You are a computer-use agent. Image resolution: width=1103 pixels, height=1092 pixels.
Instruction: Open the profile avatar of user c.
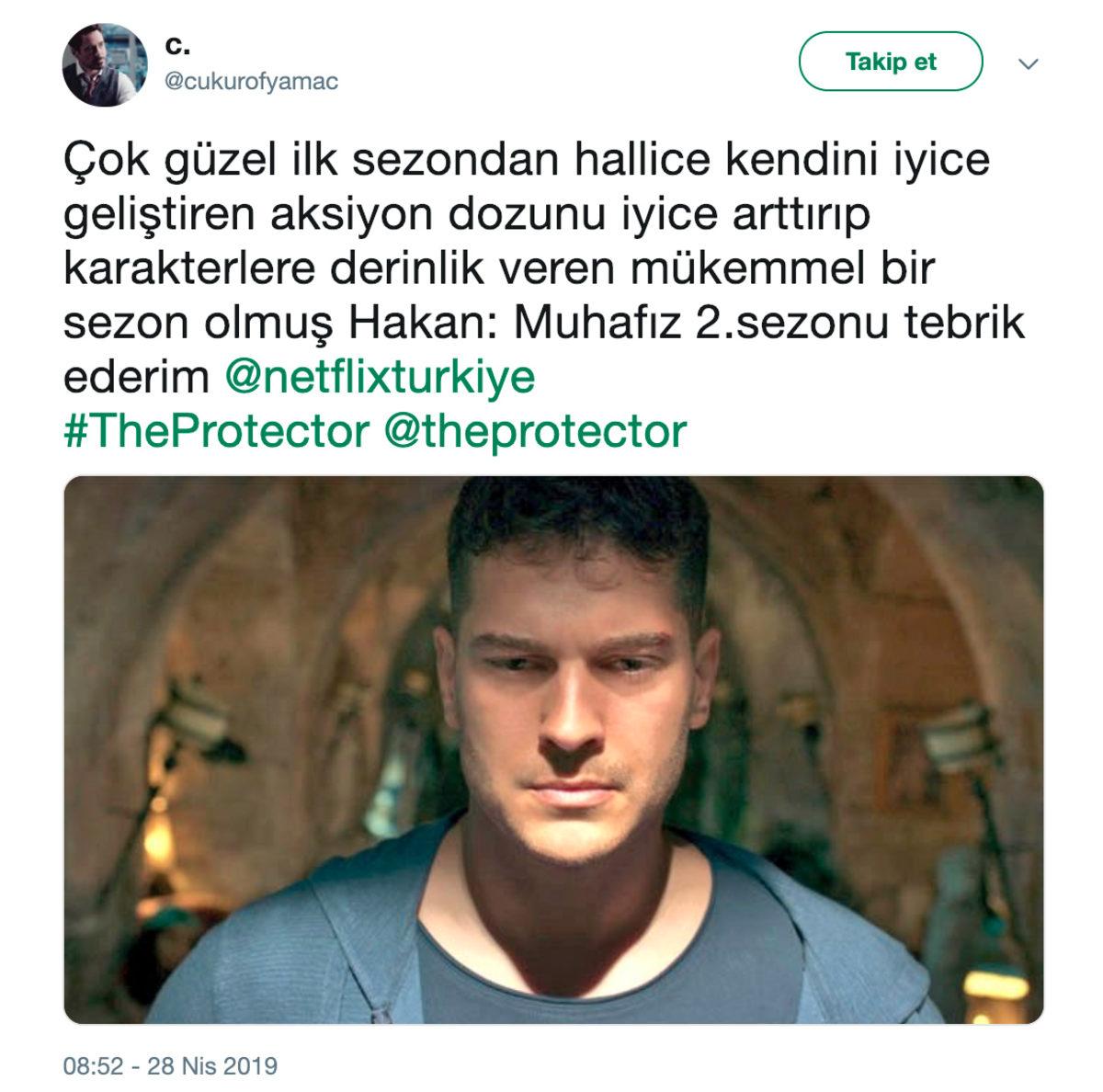(x=105, y=65)
